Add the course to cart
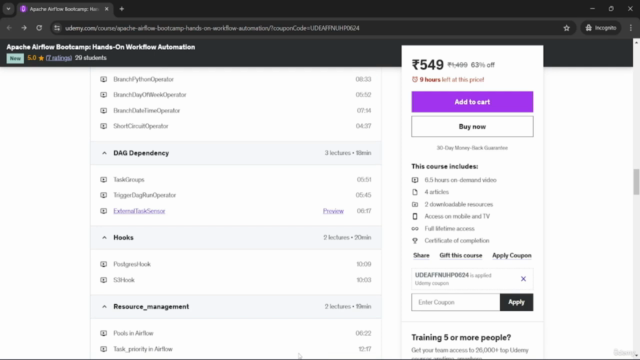Viewport: 640px width, 360px height. [472, 102]
